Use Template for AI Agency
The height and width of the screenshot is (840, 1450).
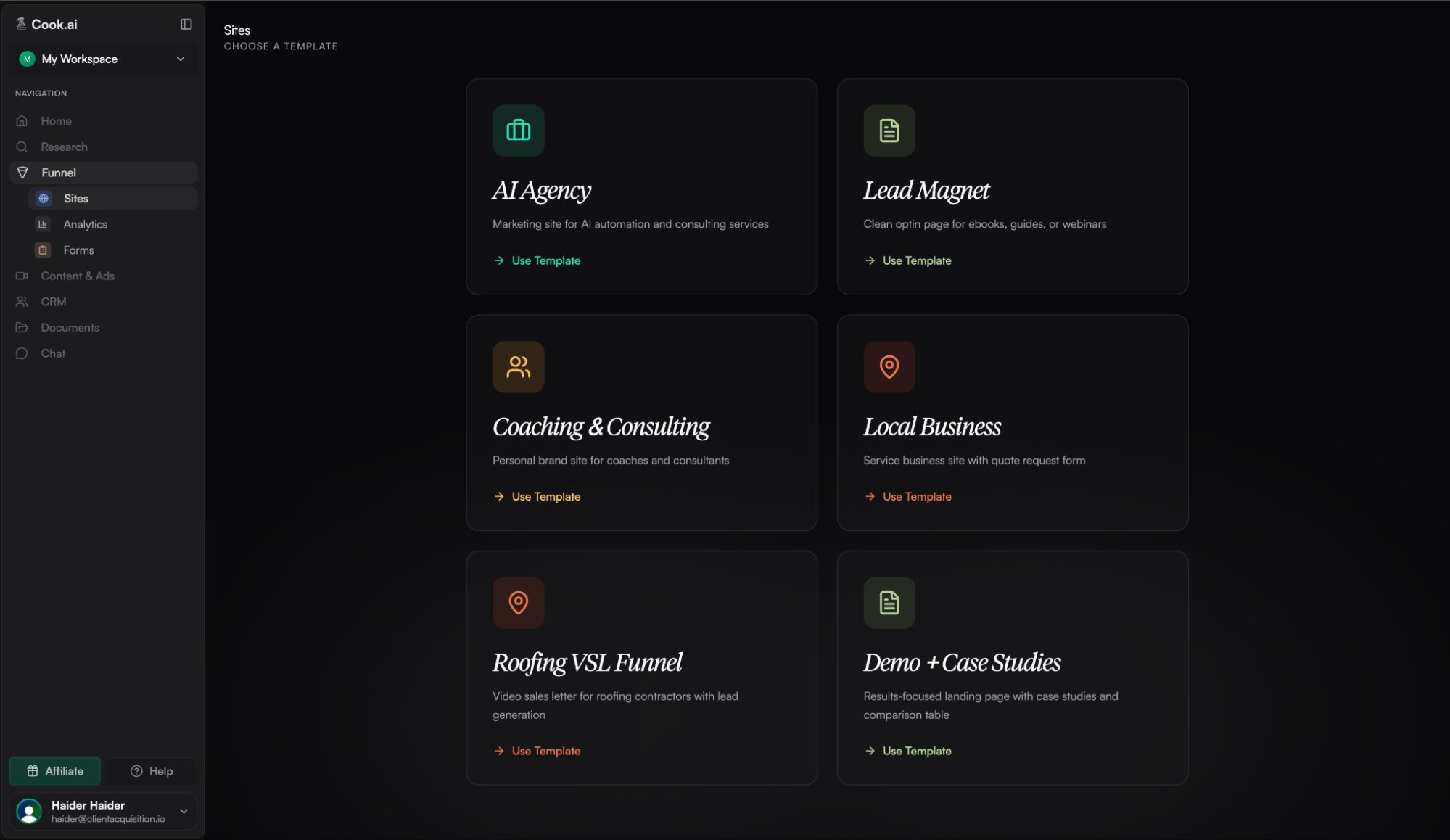point(545,260)
